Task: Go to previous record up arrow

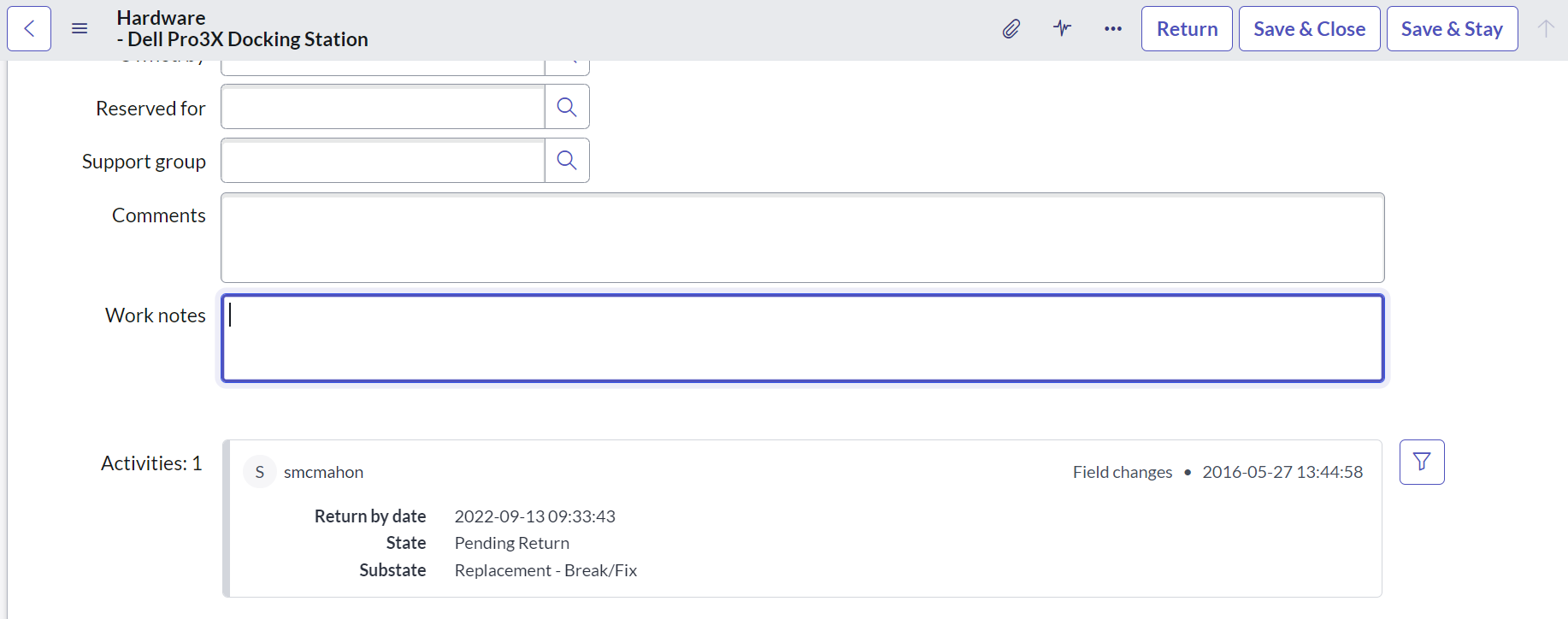Action: 1545,28
